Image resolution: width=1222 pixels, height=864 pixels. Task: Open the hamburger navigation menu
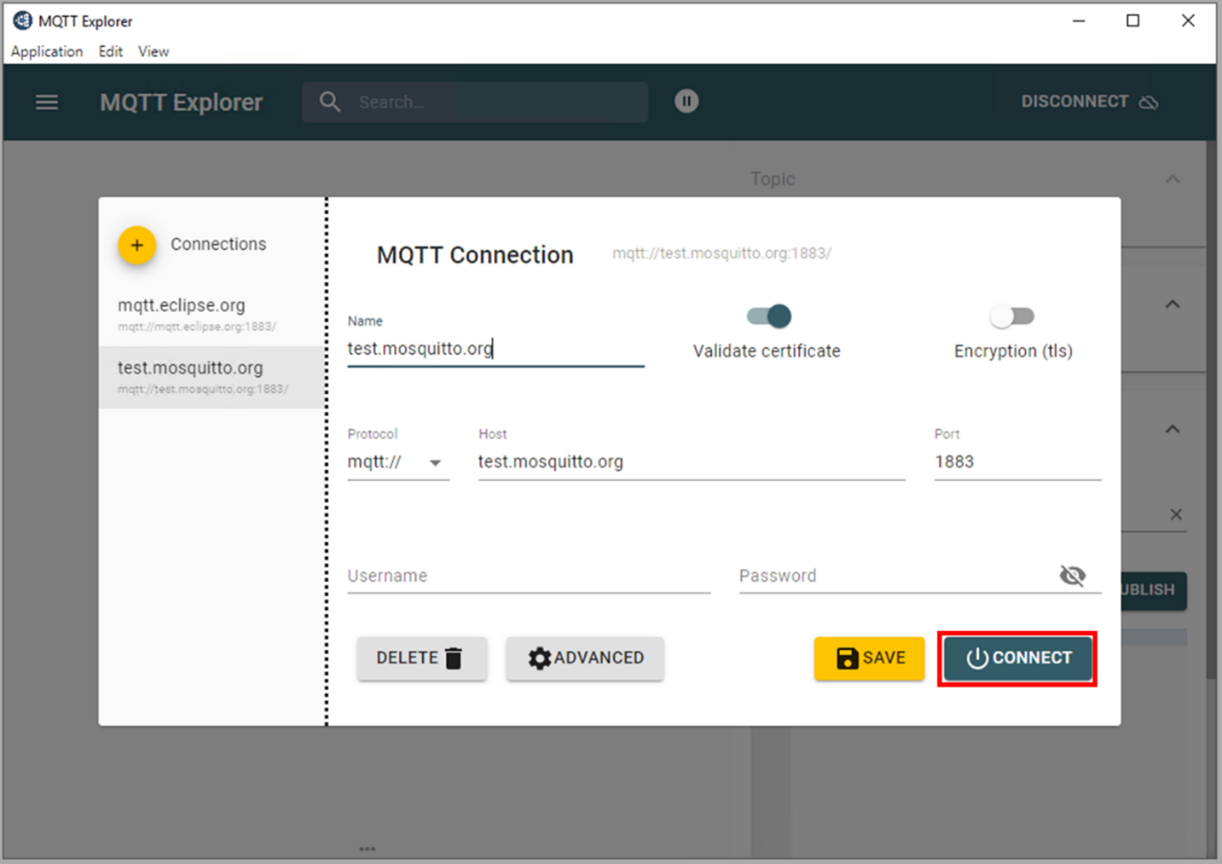(x=47, y=102)
